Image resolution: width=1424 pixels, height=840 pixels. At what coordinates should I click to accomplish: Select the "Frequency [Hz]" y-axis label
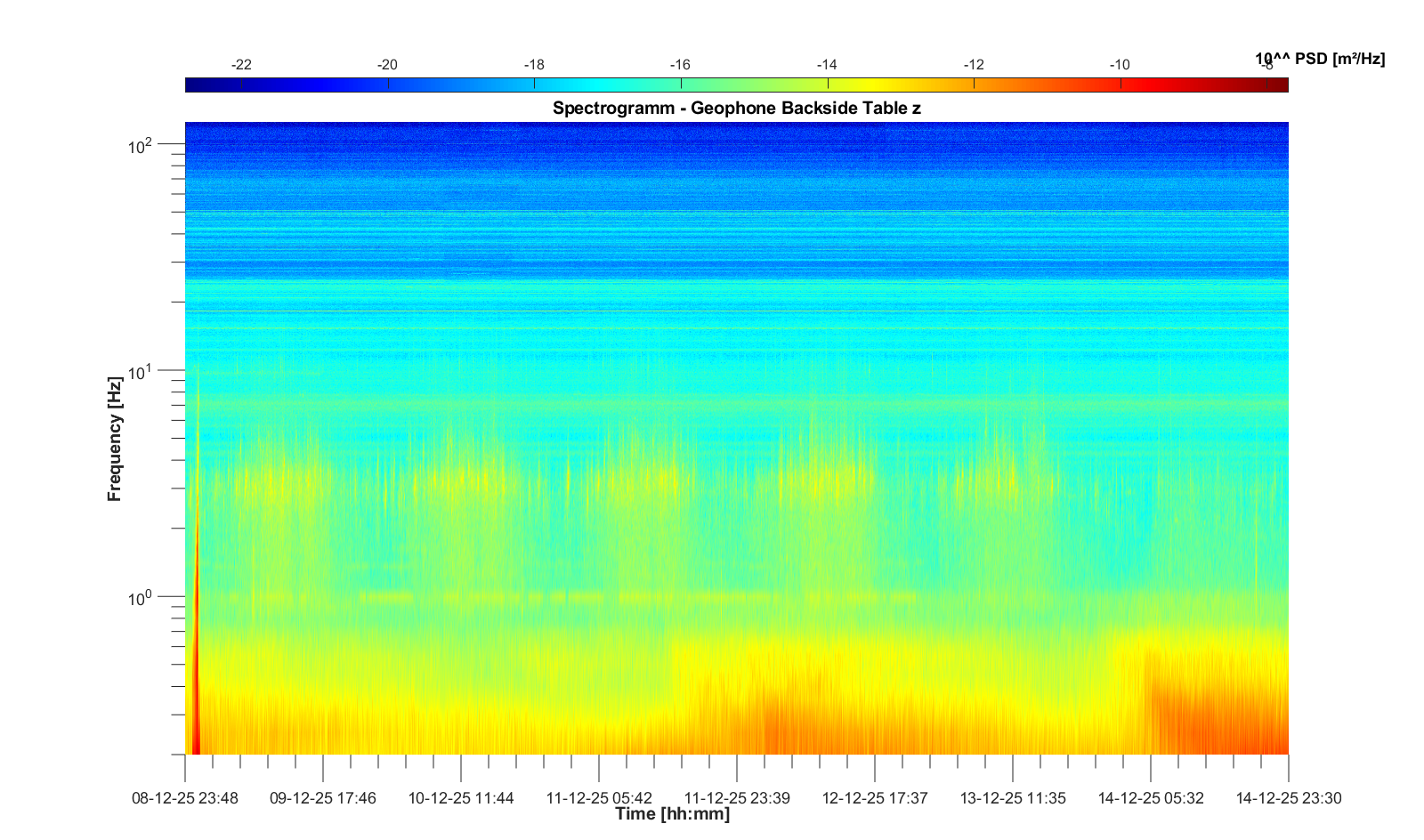coord(115,439)
